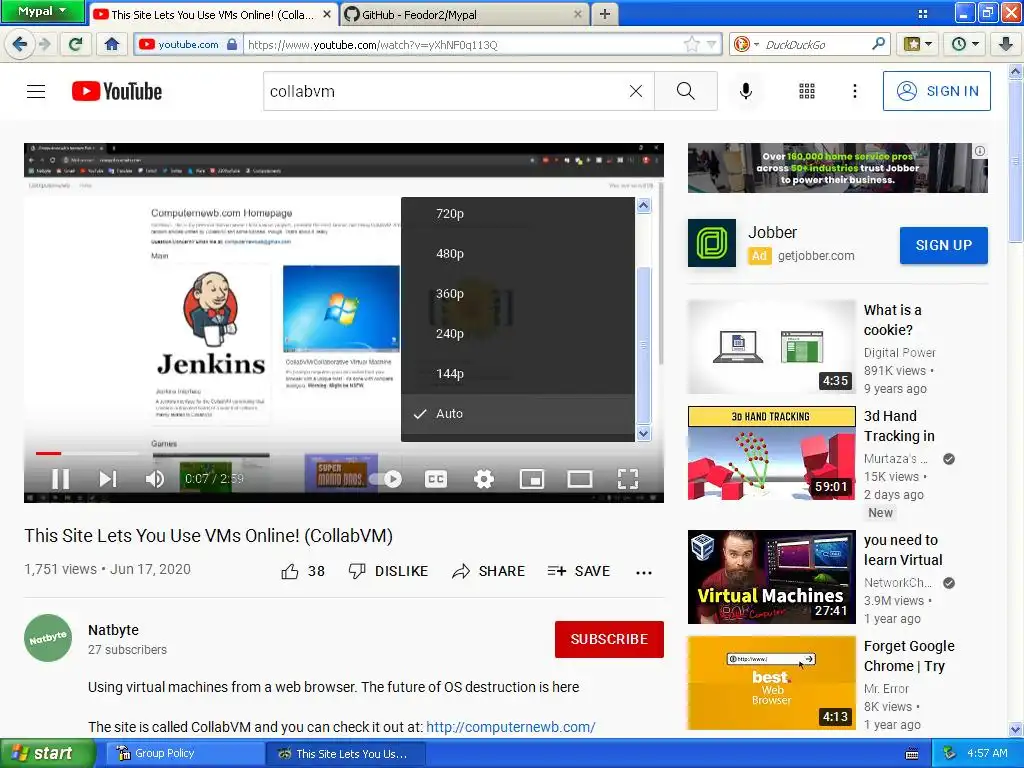This screenshot has height=768, width=1024.
Task: Open the bookmarks menu dropdown
Action: pos(918,44)
